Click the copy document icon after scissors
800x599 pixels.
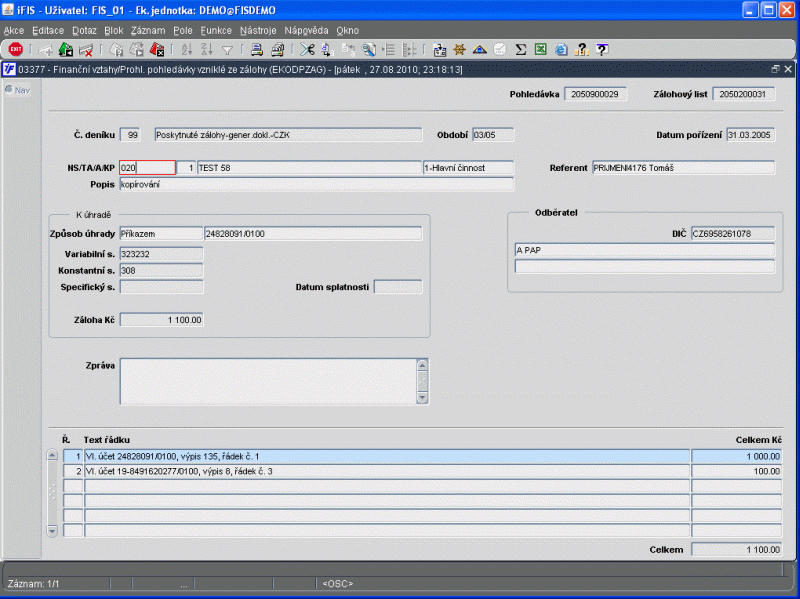pos(328,49)
